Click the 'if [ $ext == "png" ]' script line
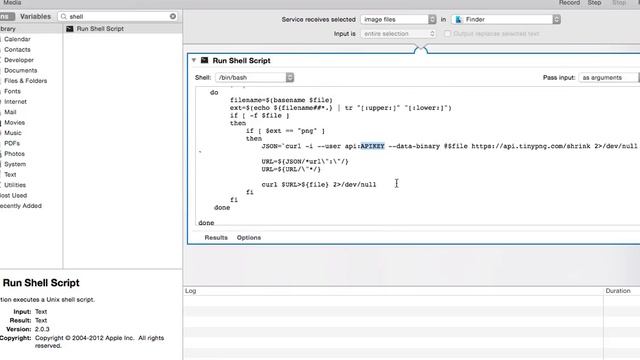 [285, 131]
